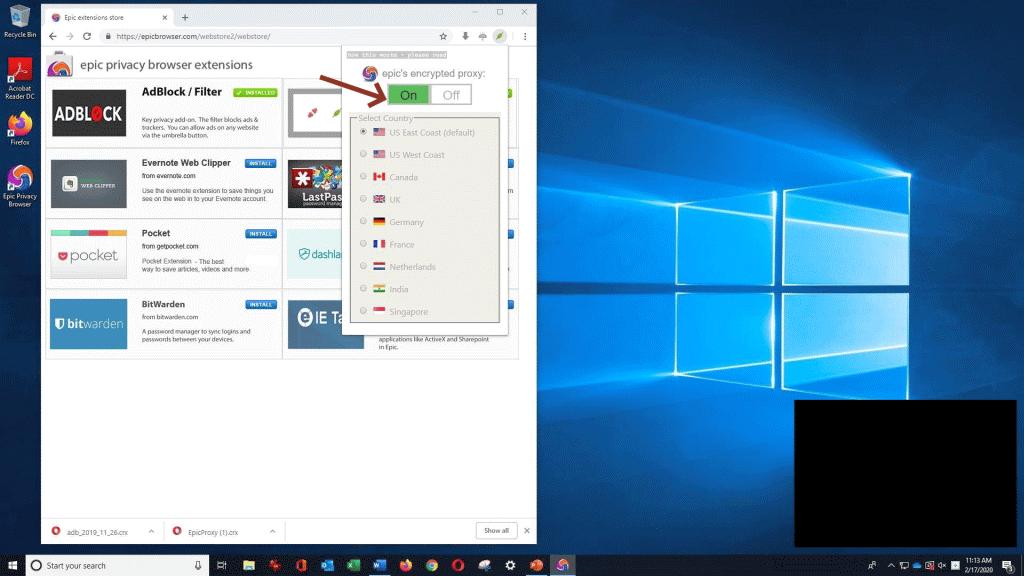
Task: Expand options for EpicProxy (1).crx download
Action: click(272, 532)
